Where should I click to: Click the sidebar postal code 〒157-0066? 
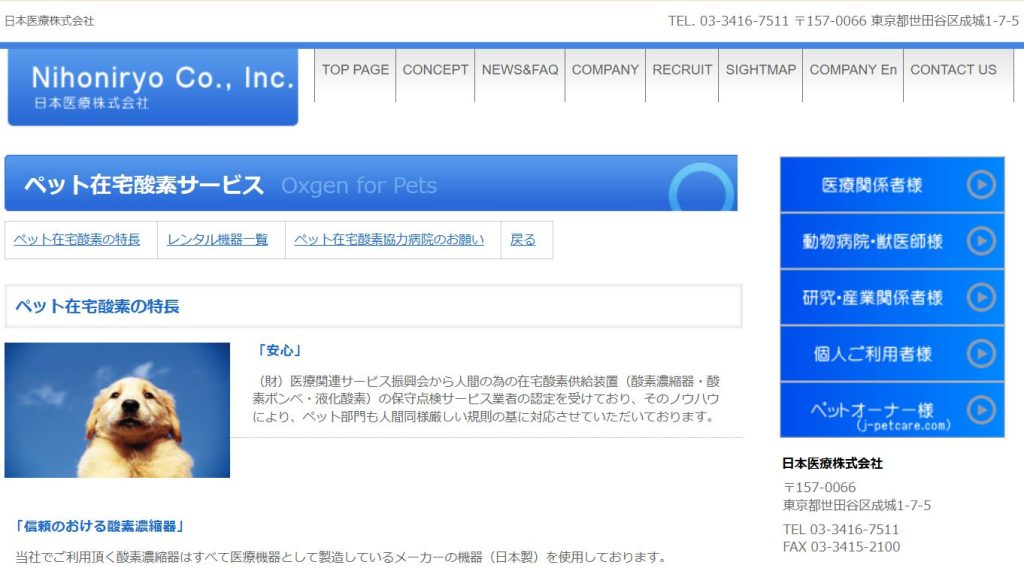820,488
